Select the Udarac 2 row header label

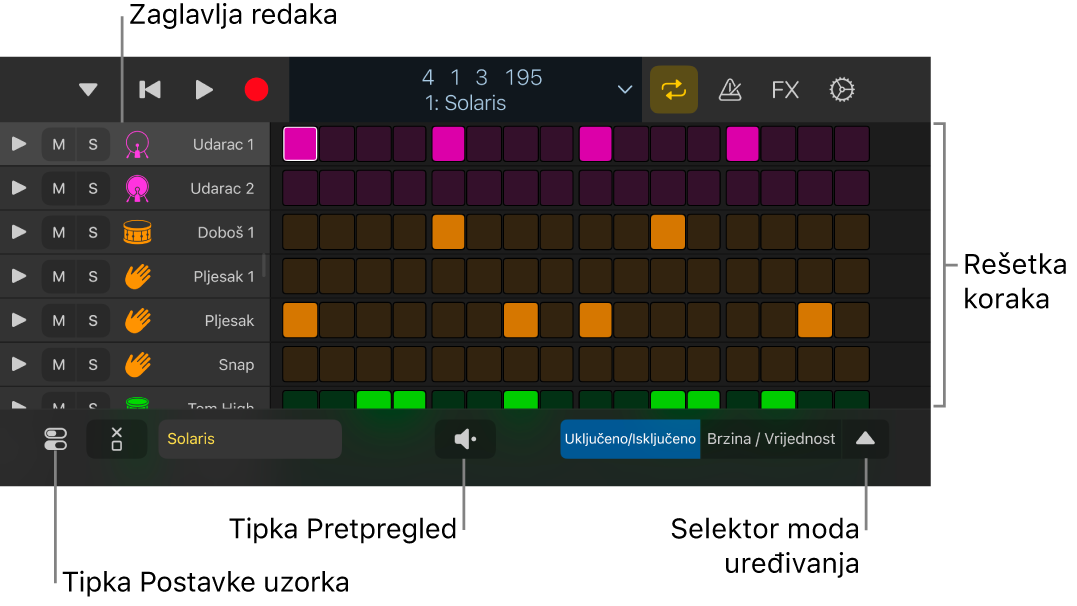coord(222,188)
